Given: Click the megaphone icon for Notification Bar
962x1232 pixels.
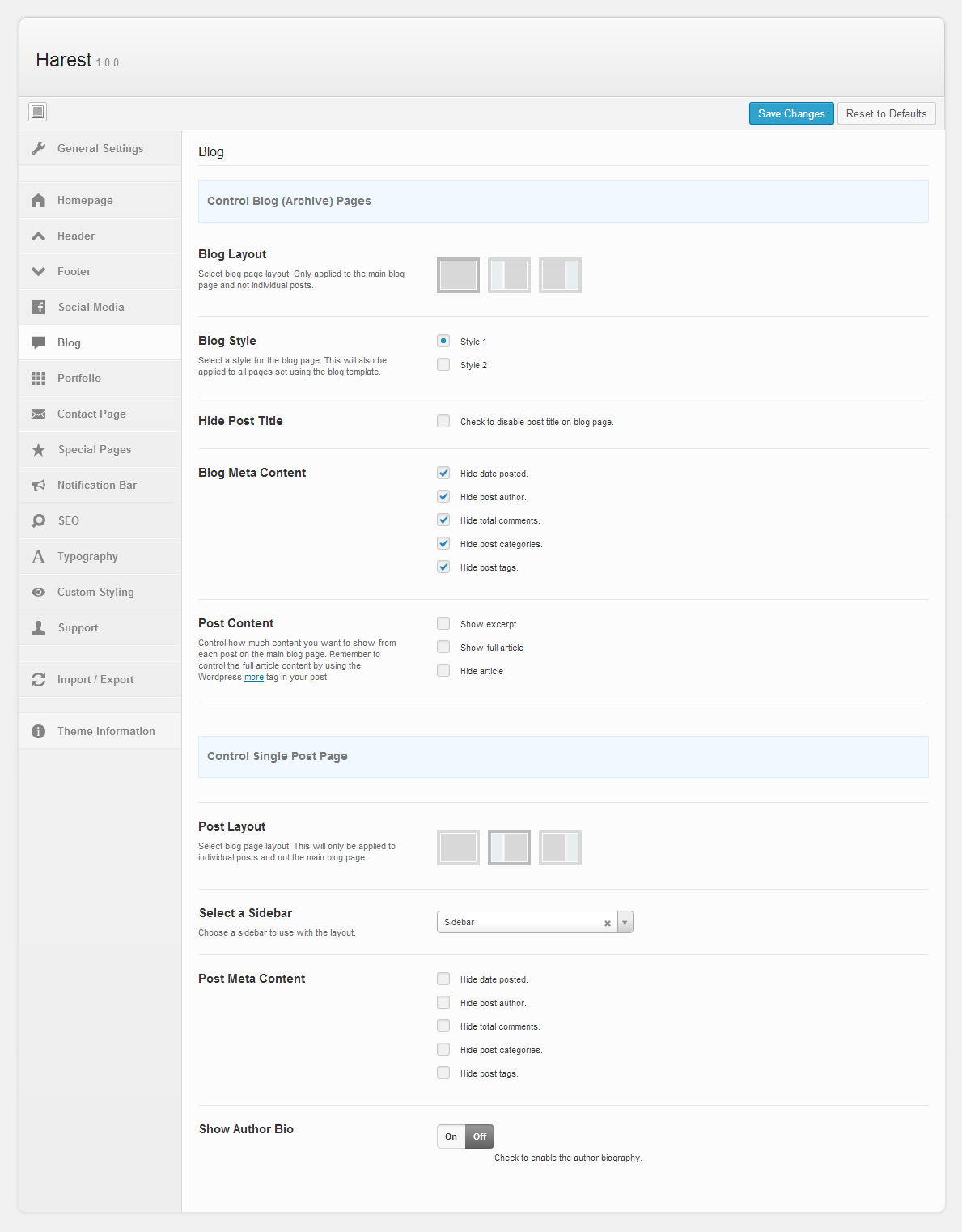Looking at the screenshot, I should 38,485.
